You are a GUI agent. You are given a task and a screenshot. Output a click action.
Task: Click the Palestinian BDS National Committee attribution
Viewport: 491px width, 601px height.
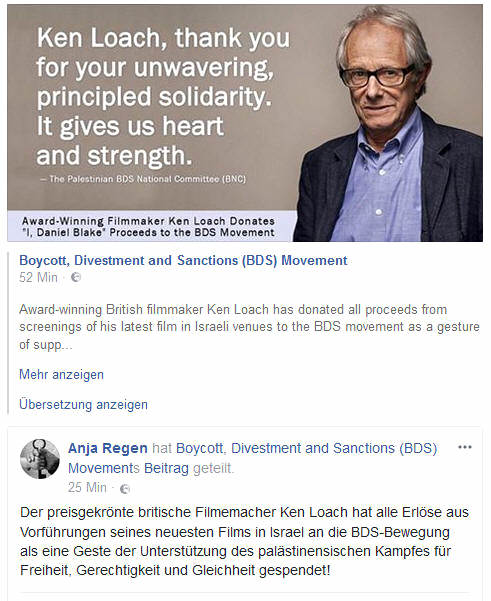144,179
